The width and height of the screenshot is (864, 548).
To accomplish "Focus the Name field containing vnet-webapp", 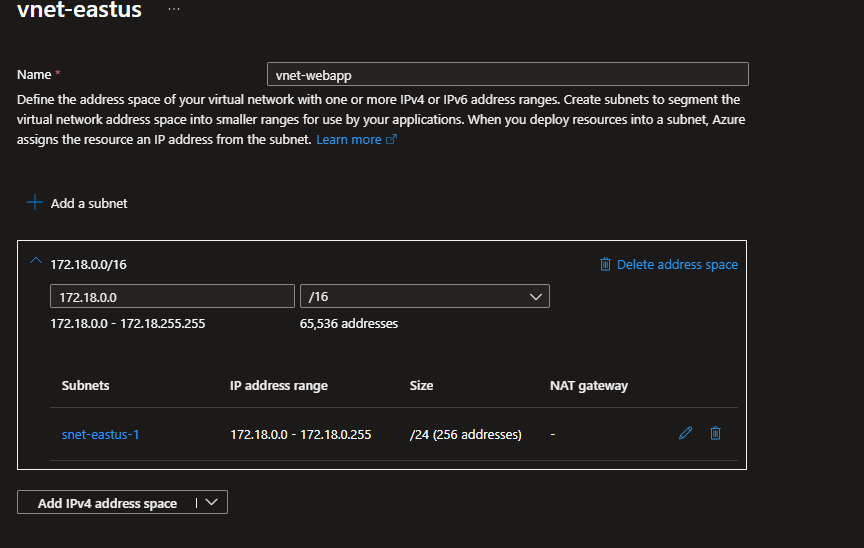I will [507, 75].
